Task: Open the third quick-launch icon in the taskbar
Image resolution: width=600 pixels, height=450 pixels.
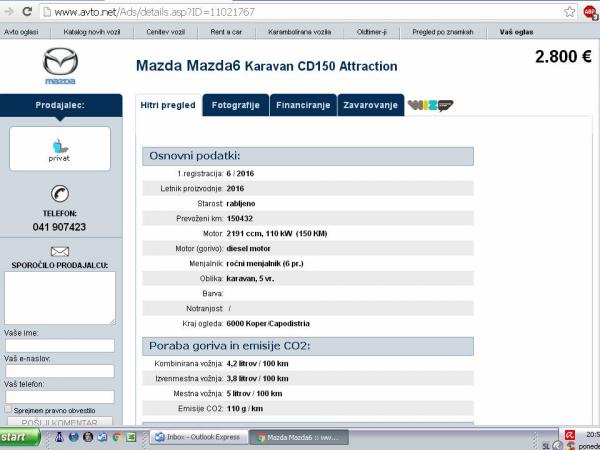Action: click(88, 437)
